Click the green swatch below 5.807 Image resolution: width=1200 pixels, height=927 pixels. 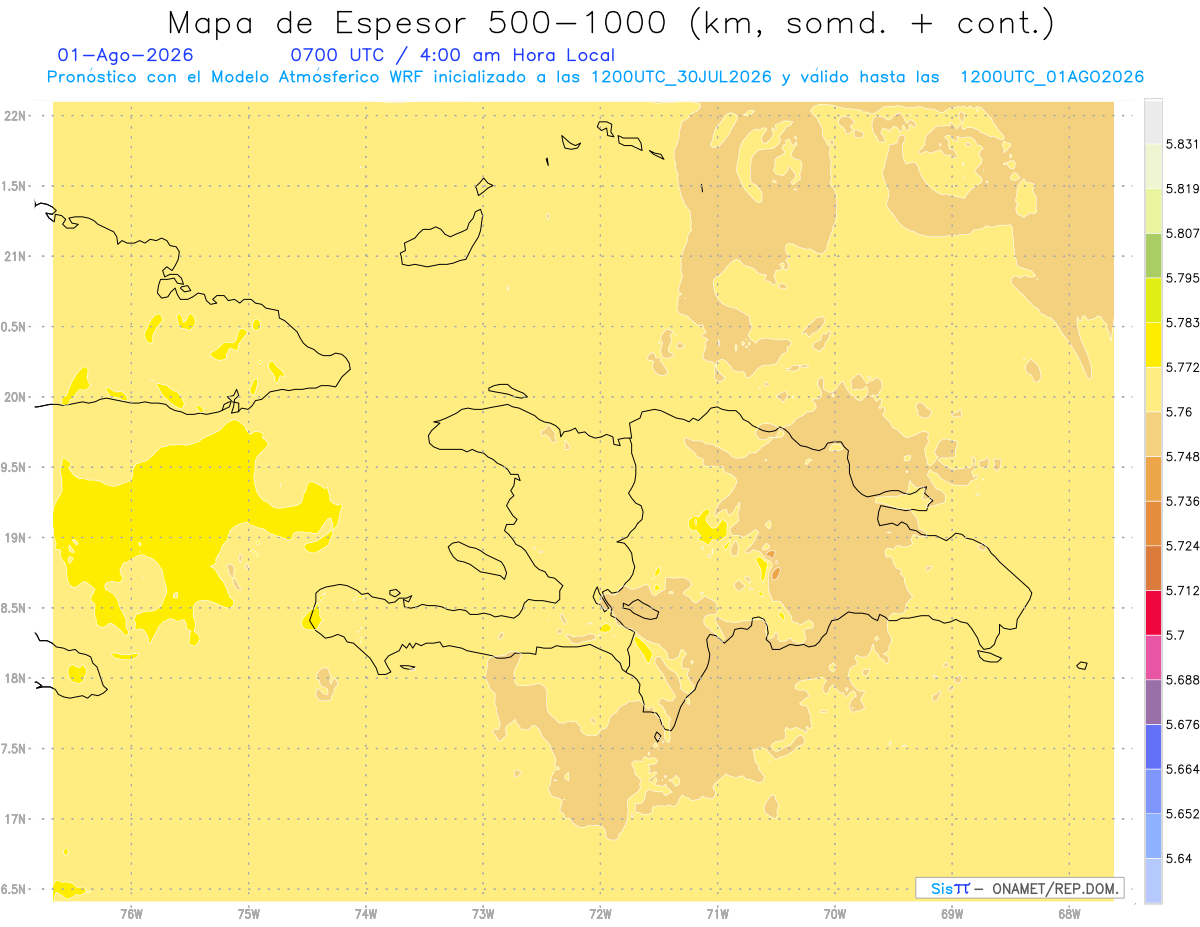(1153, 255)
